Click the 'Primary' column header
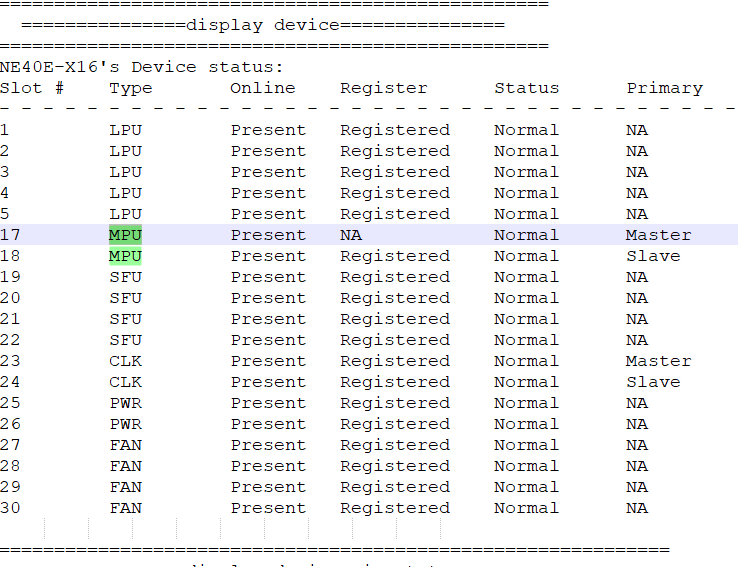Image resolution: width=738 pixels, height=567 pixels. (664, 88)
